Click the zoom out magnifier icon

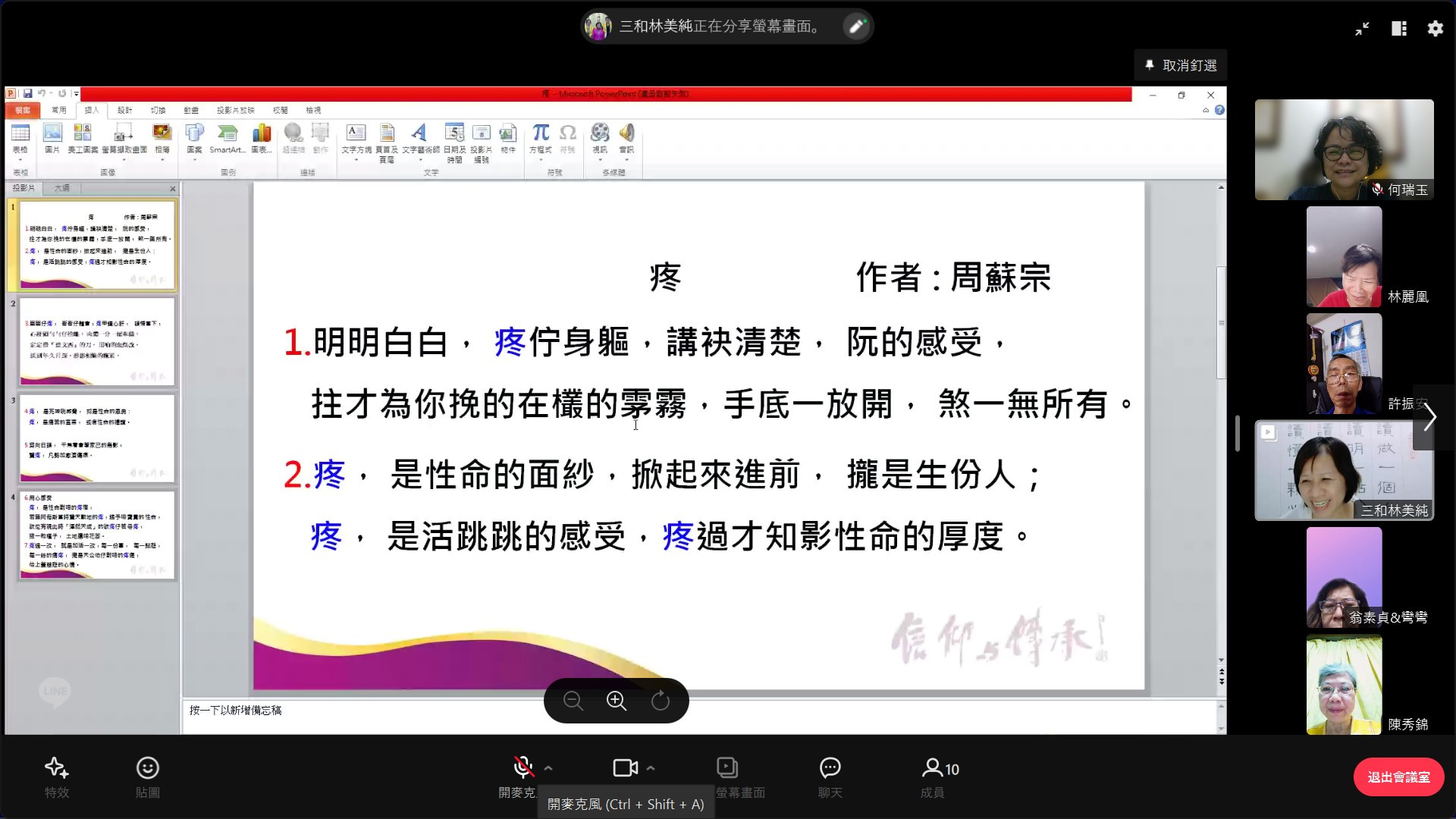[x=573, y=701]
